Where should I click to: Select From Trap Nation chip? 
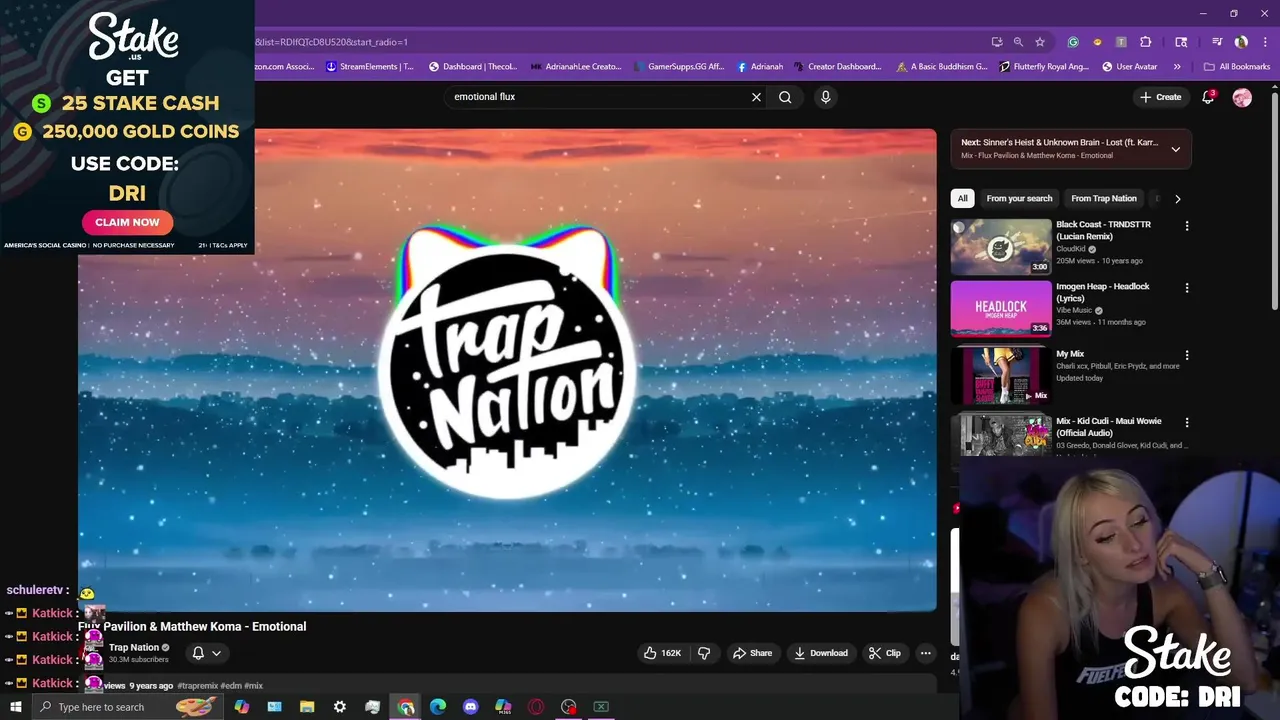[x=1103, y=198]
